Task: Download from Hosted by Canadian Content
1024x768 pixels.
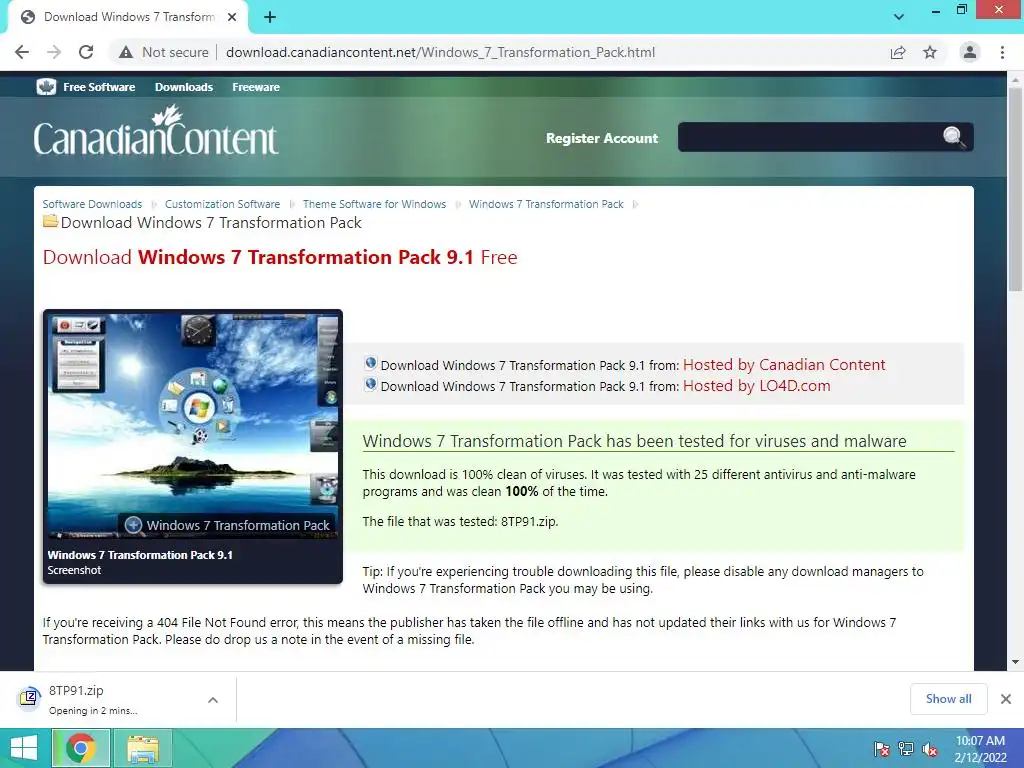Action: pos(784,364)
